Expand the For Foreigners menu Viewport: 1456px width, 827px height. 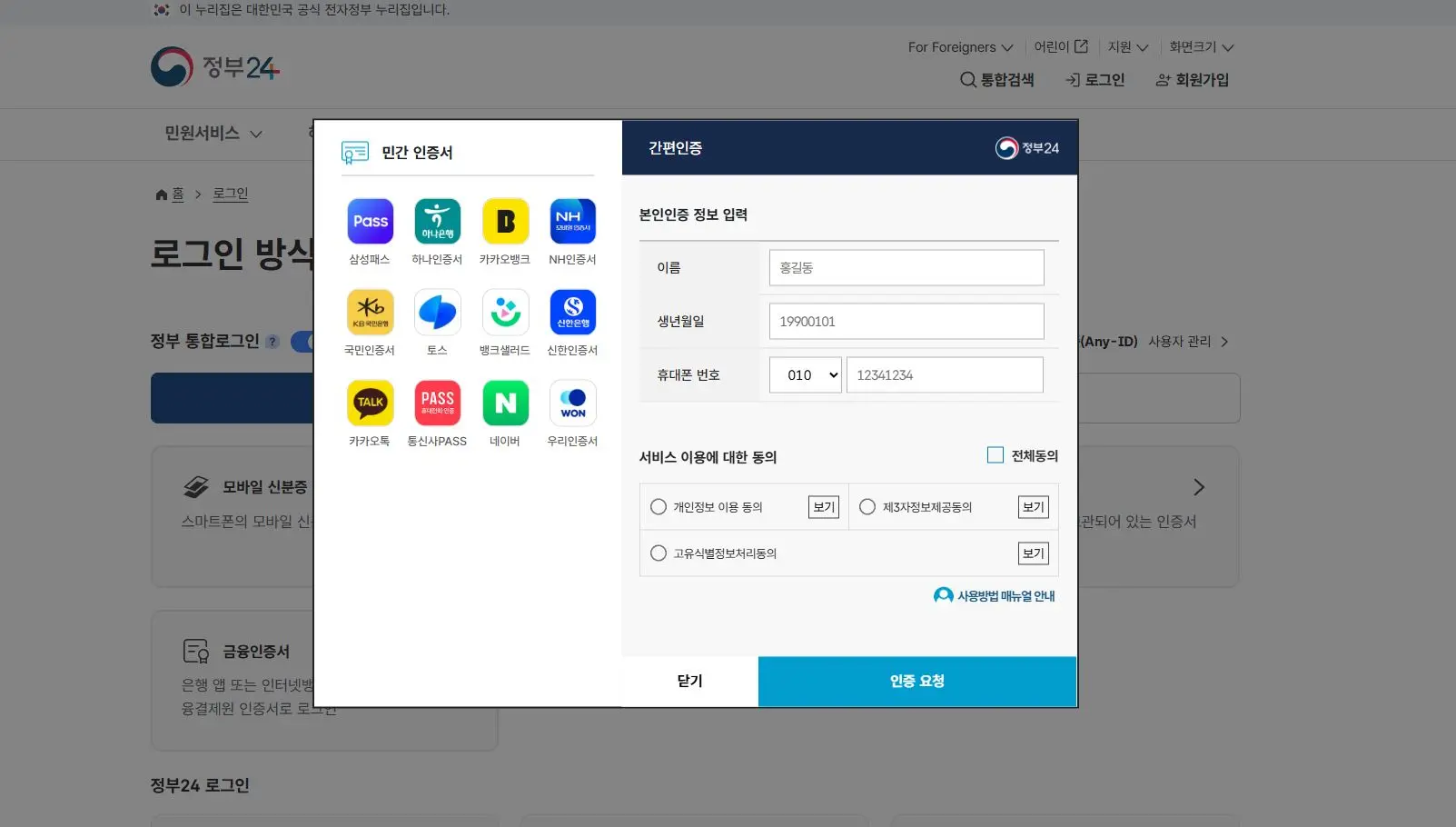pos(960,47)
